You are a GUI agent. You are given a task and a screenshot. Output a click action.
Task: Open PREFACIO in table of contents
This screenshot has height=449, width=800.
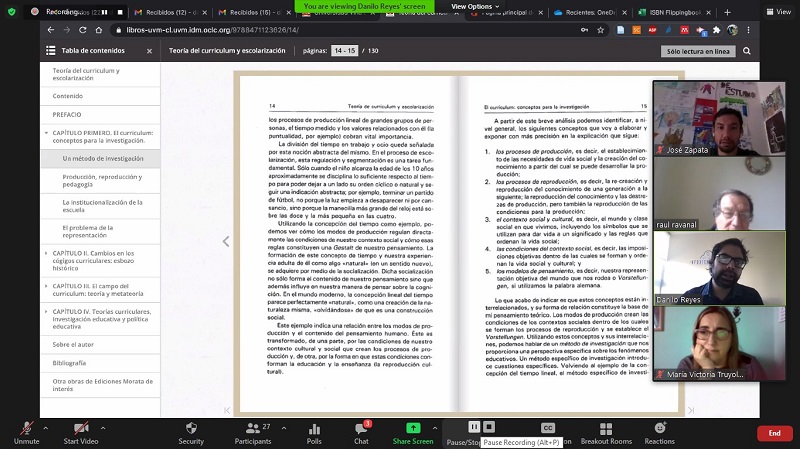click(x=100, y=114)
